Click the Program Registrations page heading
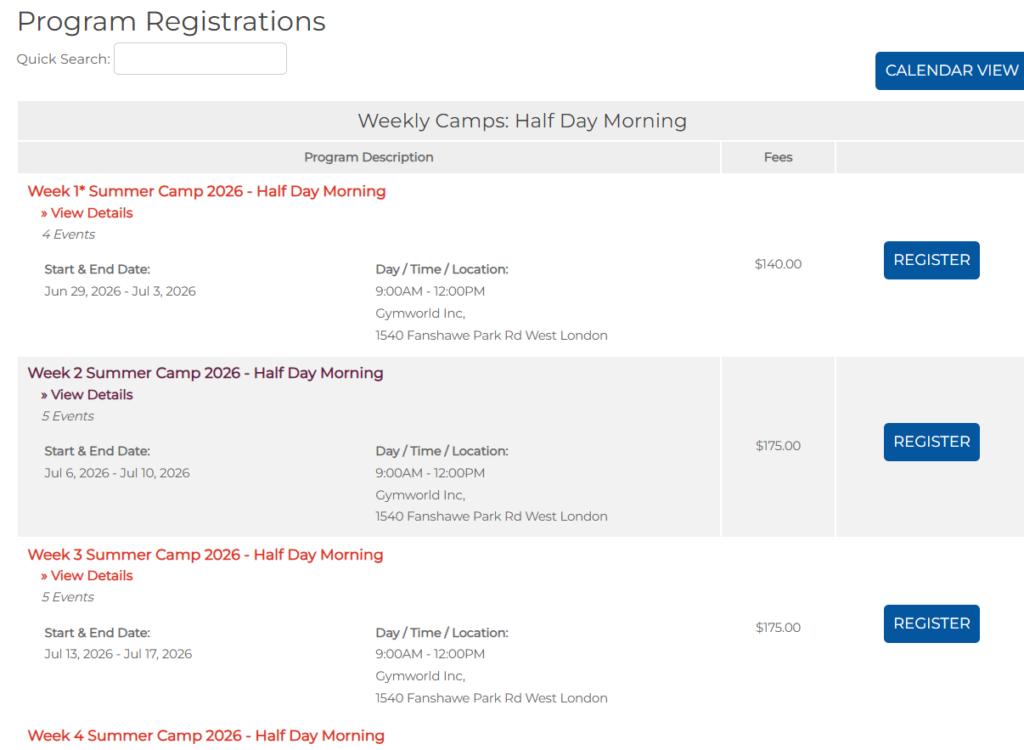 pyautogui.click(x=171, y=21)
